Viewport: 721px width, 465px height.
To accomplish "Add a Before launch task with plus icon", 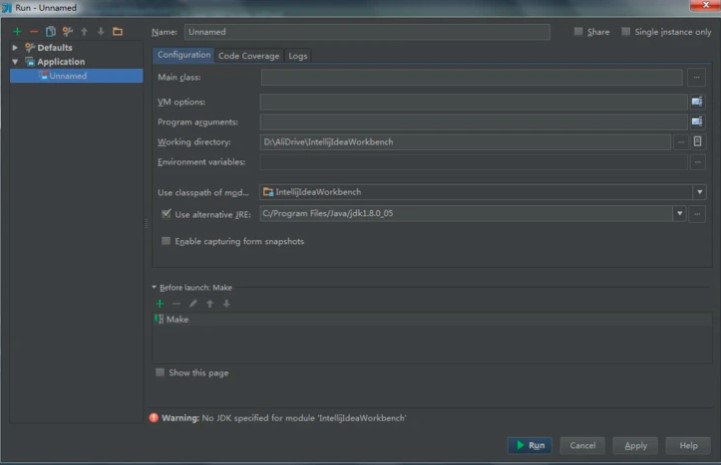I will click(x=159, y=303).
